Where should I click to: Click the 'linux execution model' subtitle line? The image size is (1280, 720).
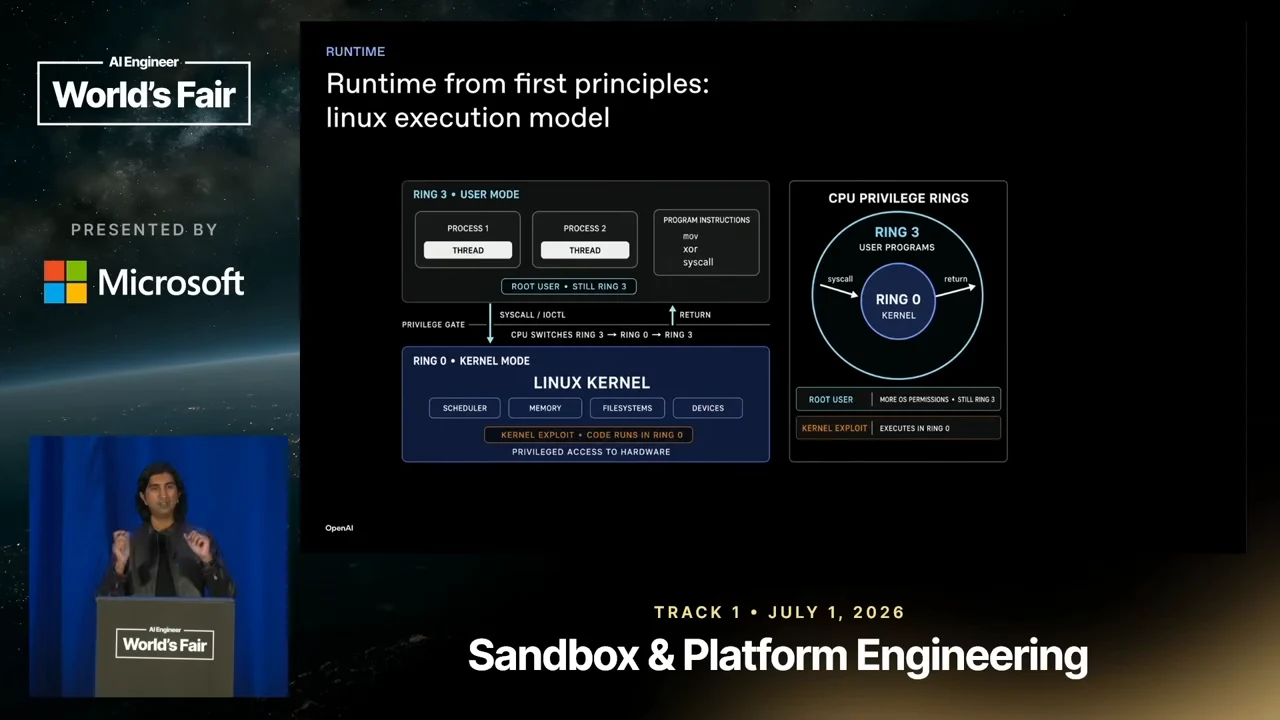[x=467, y=118]
